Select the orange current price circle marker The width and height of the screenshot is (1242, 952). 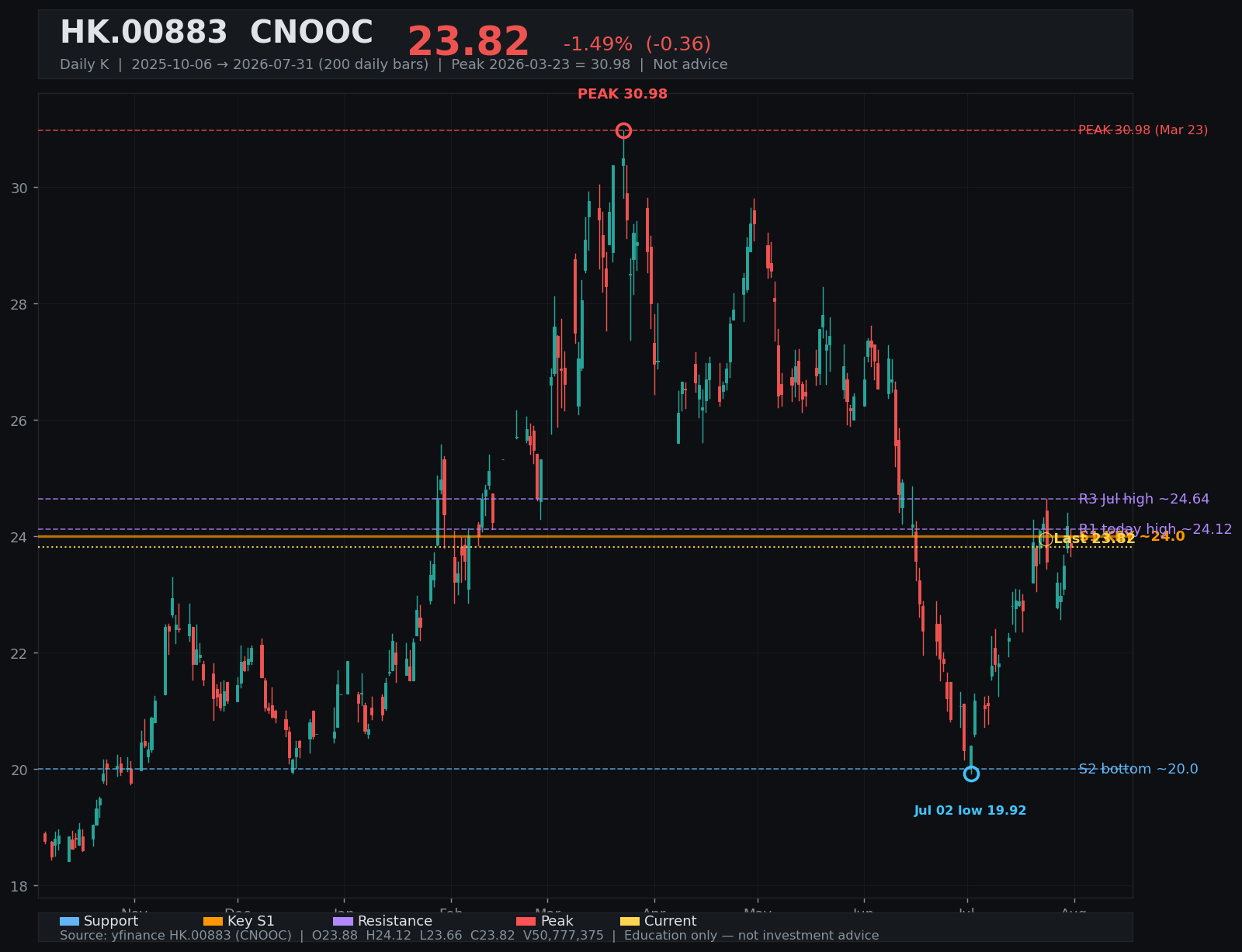[1046, 539]
